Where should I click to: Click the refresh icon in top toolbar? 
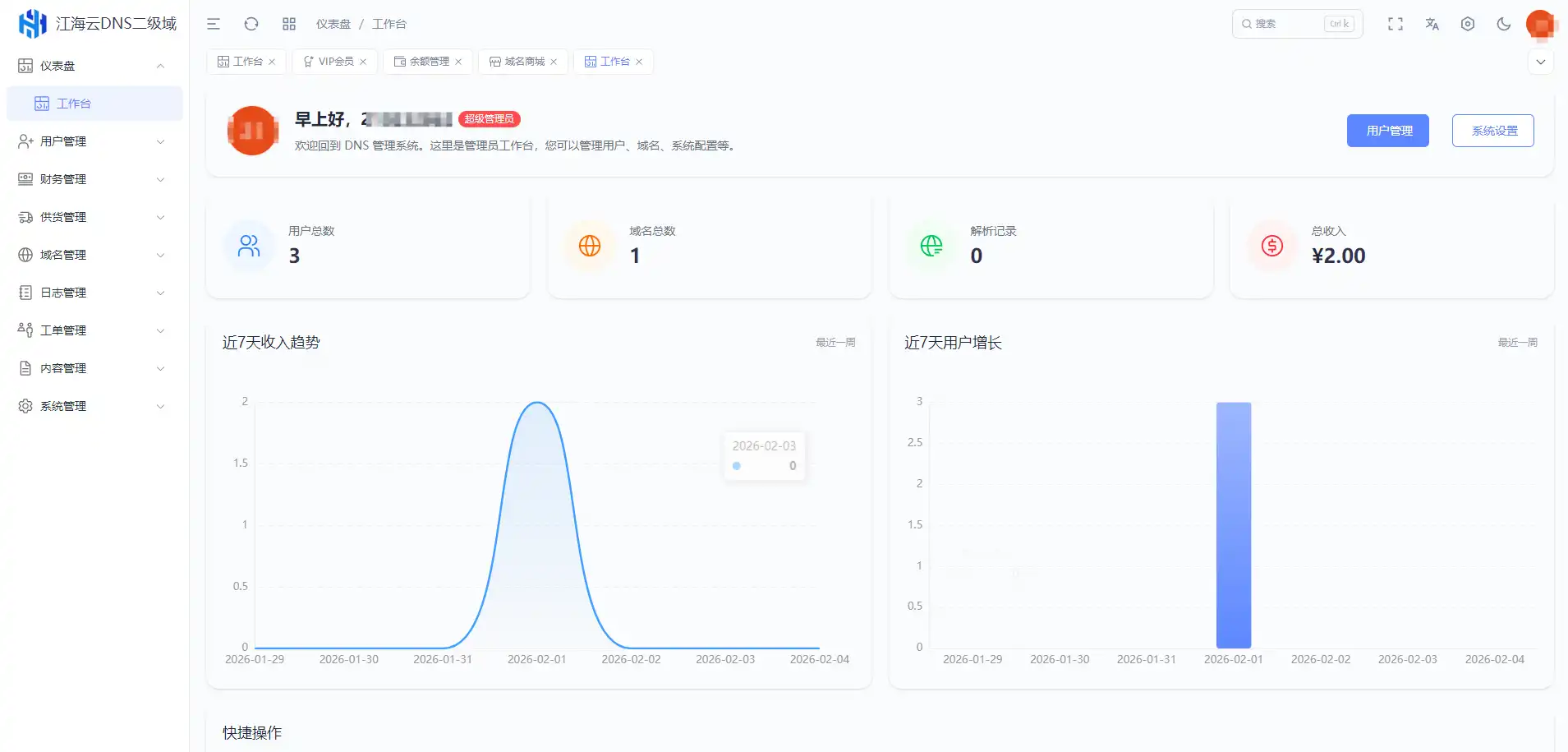(x=251, y=24)
